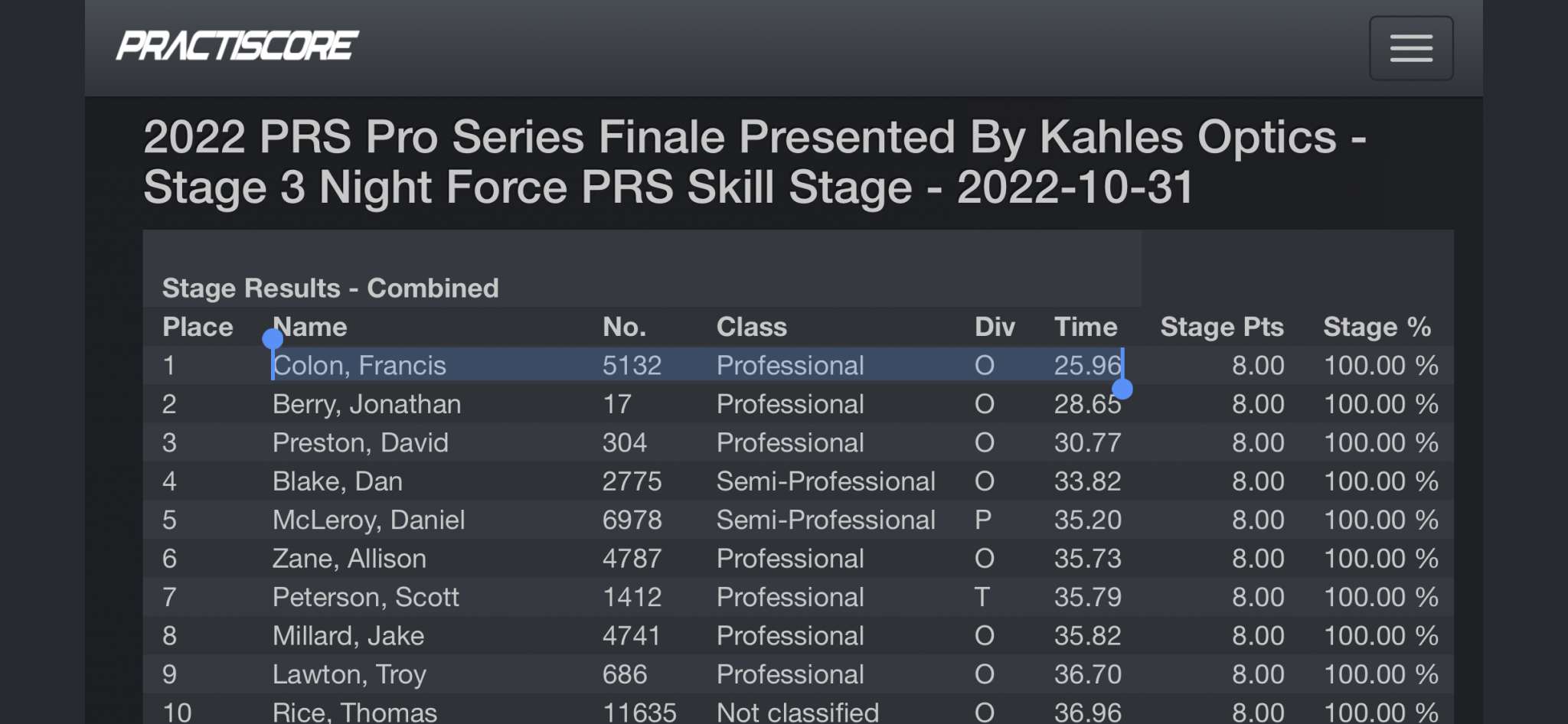
Task: Click Blake, Dan in results
Action: tap(337, 481)
